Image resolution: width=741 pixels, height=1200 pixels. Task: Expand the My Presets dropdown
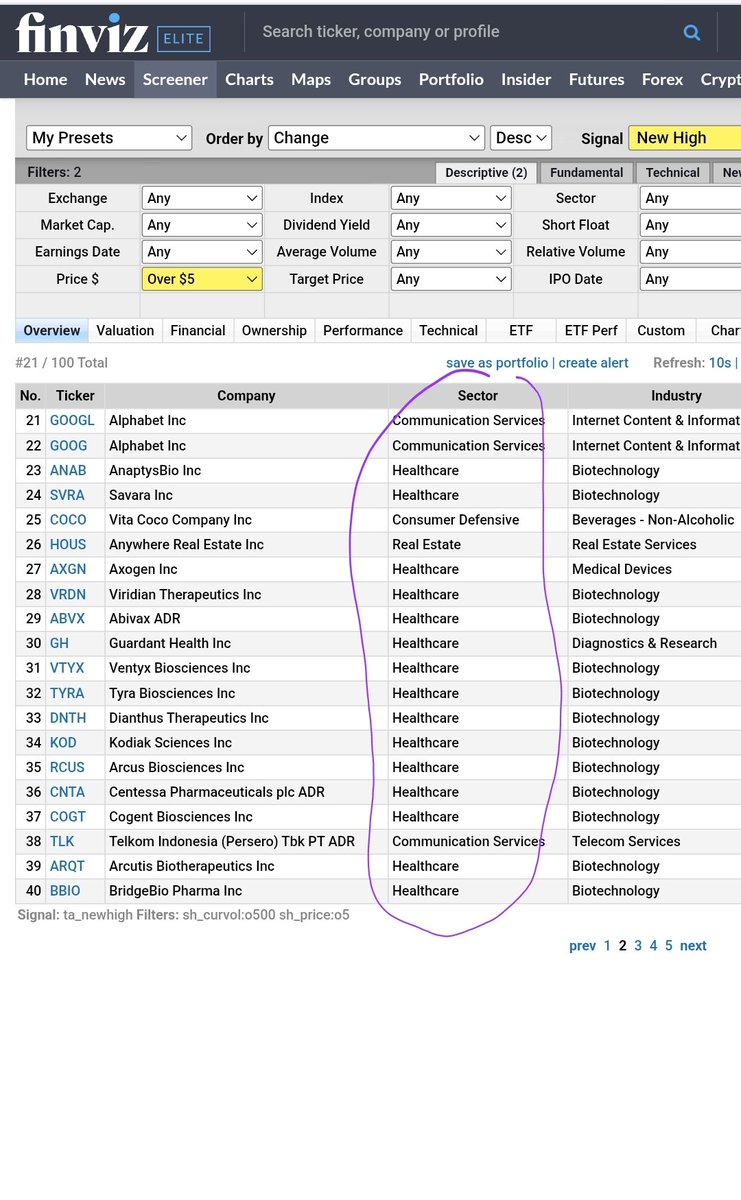(x=109, y=138)
